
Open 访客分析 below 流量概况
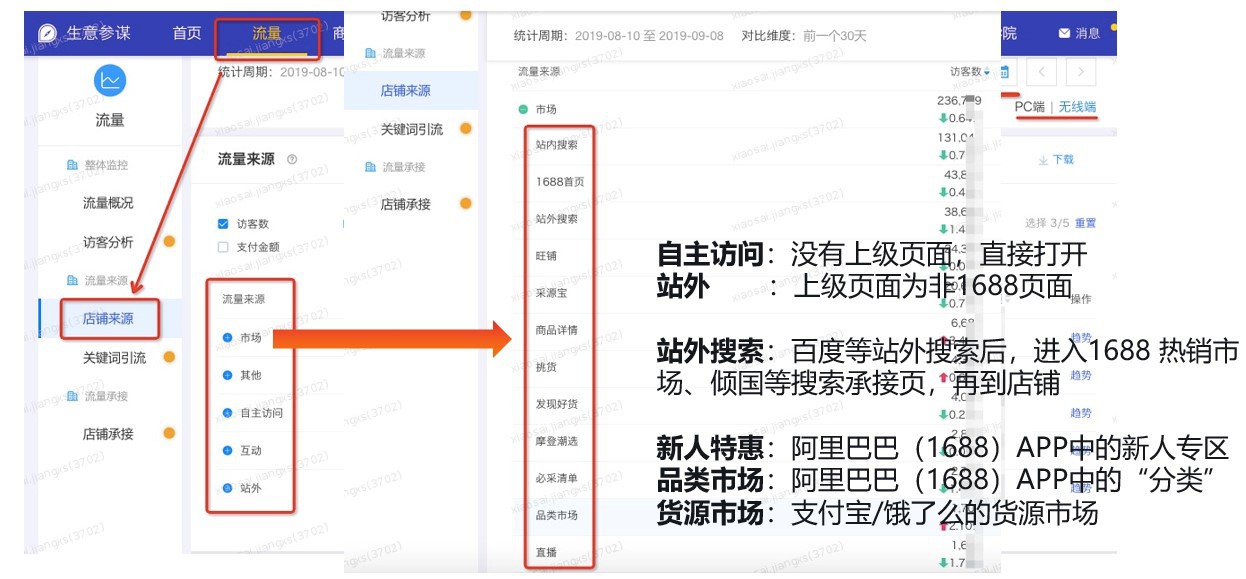(x=108, y=242)
